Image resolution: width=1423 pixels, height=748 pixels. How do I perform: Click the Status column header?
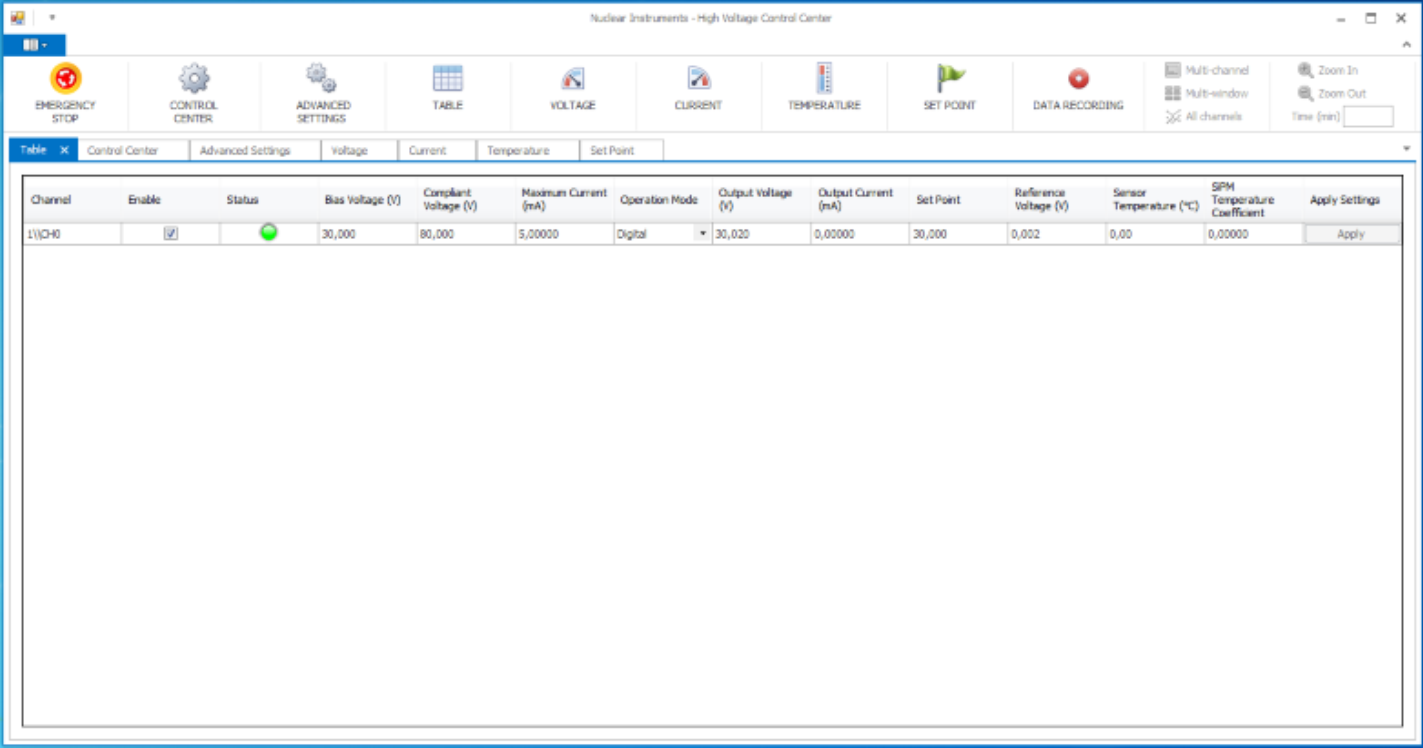(x=269, y=200)
